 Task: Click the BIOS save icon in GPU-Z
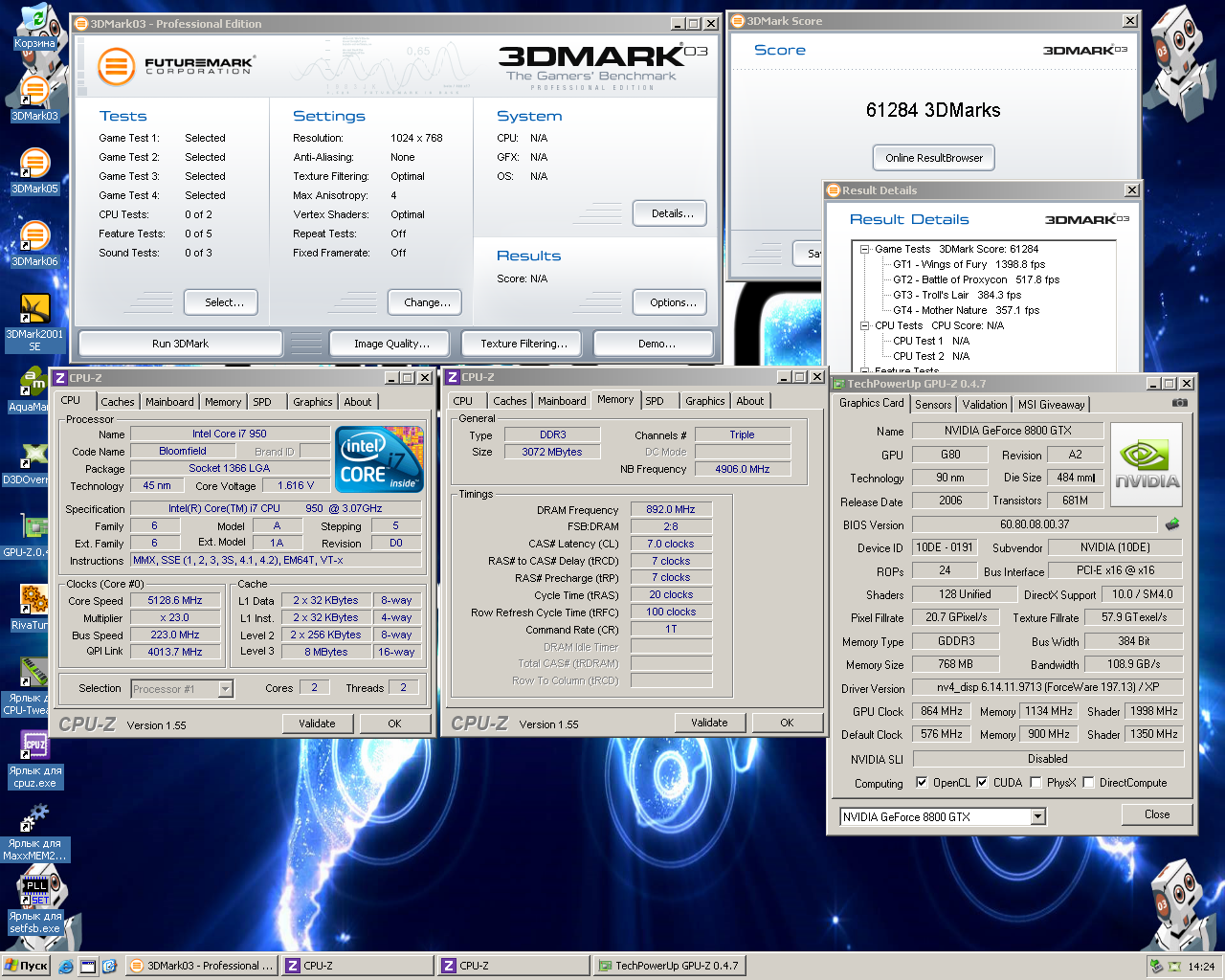click(x=1172, y=524)
